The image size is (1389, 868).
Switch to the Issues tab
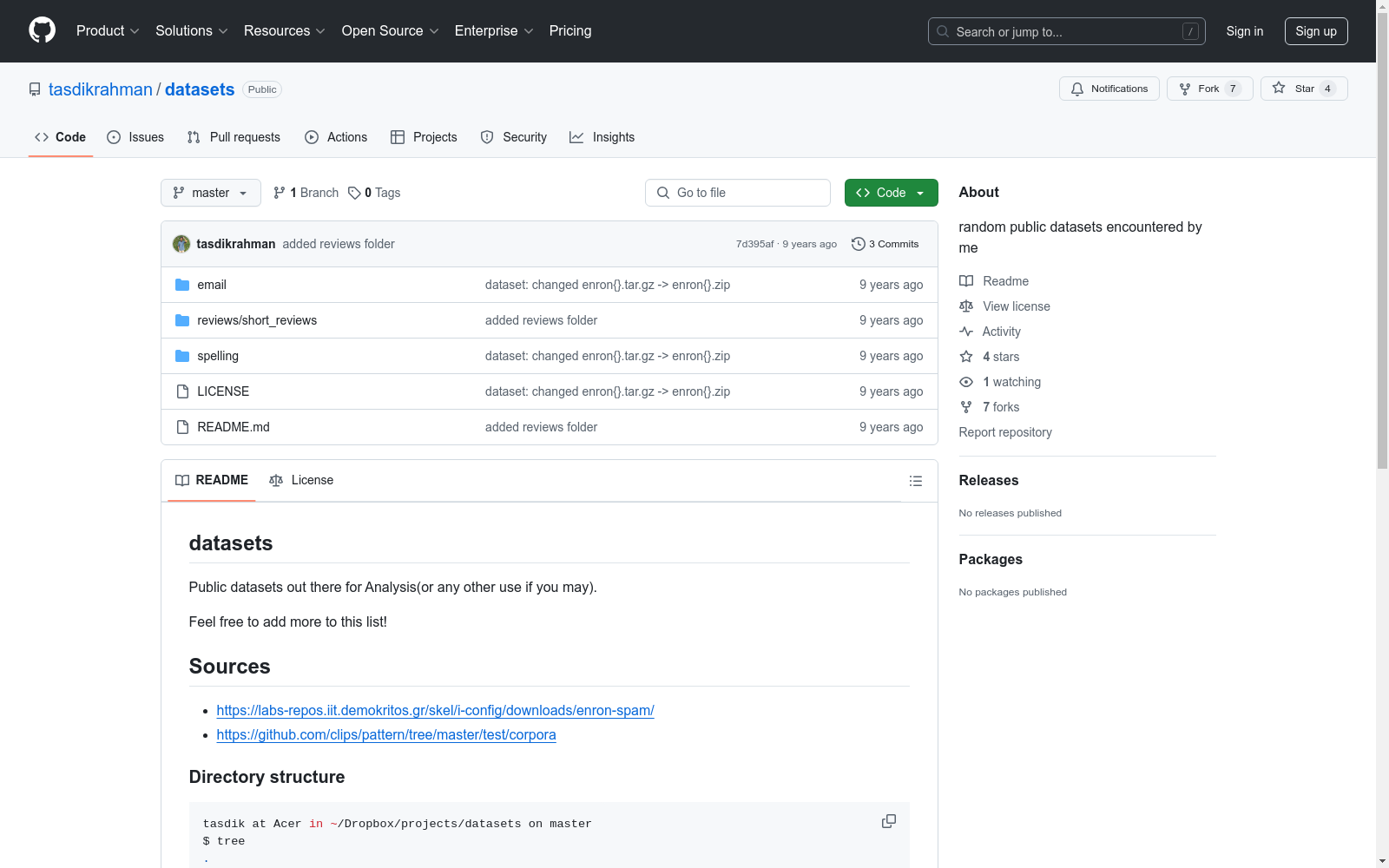pos(135,137)
